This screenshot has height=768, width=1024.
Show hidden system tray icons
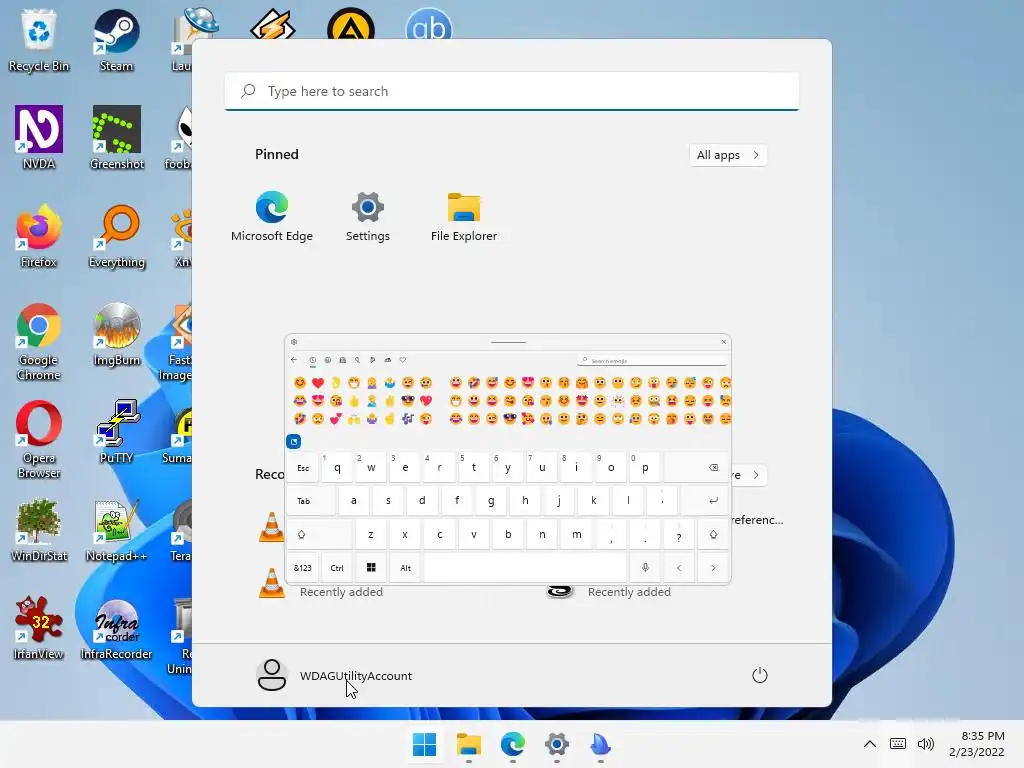870,744
